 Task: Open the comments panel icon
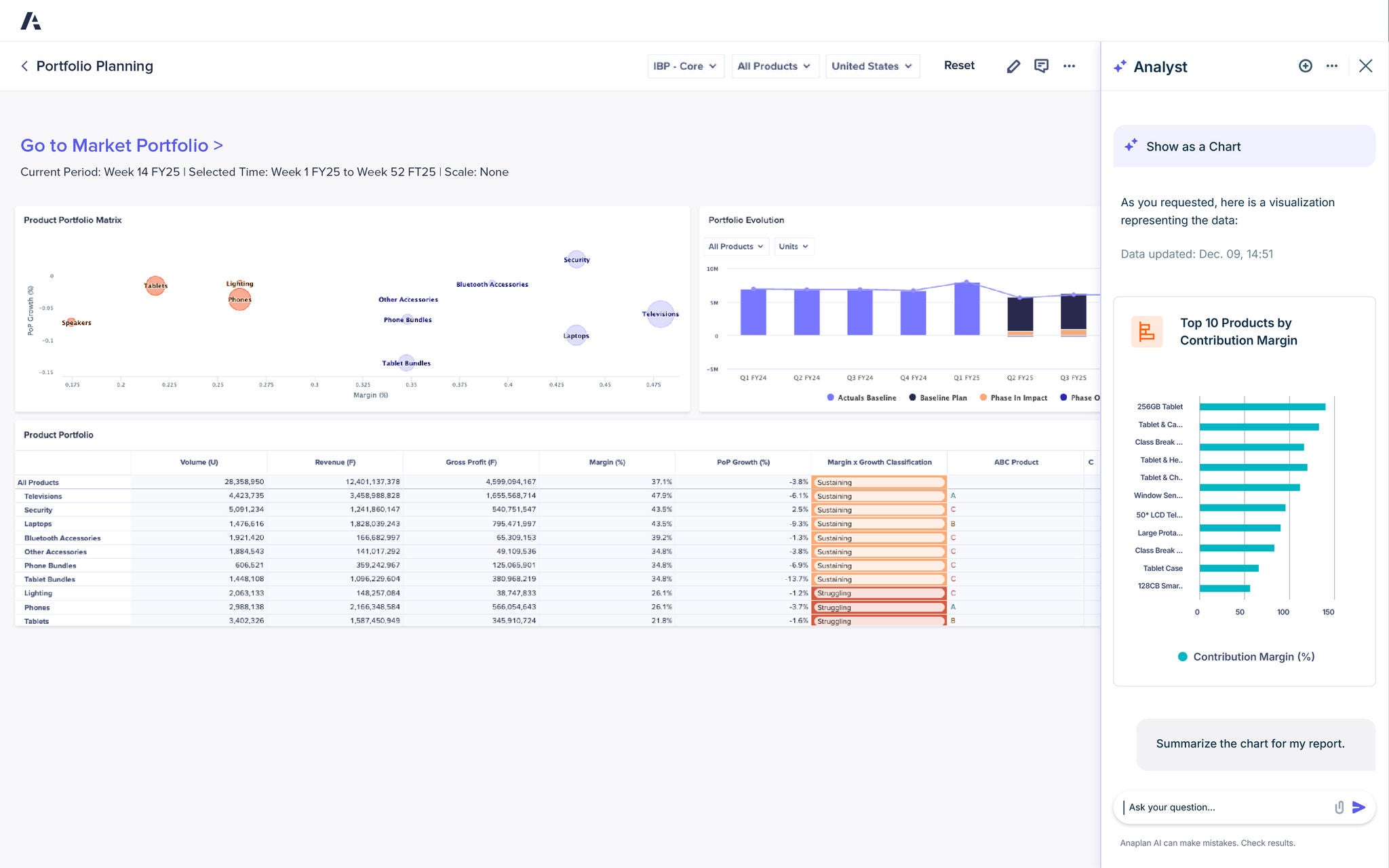[1042, 66]
